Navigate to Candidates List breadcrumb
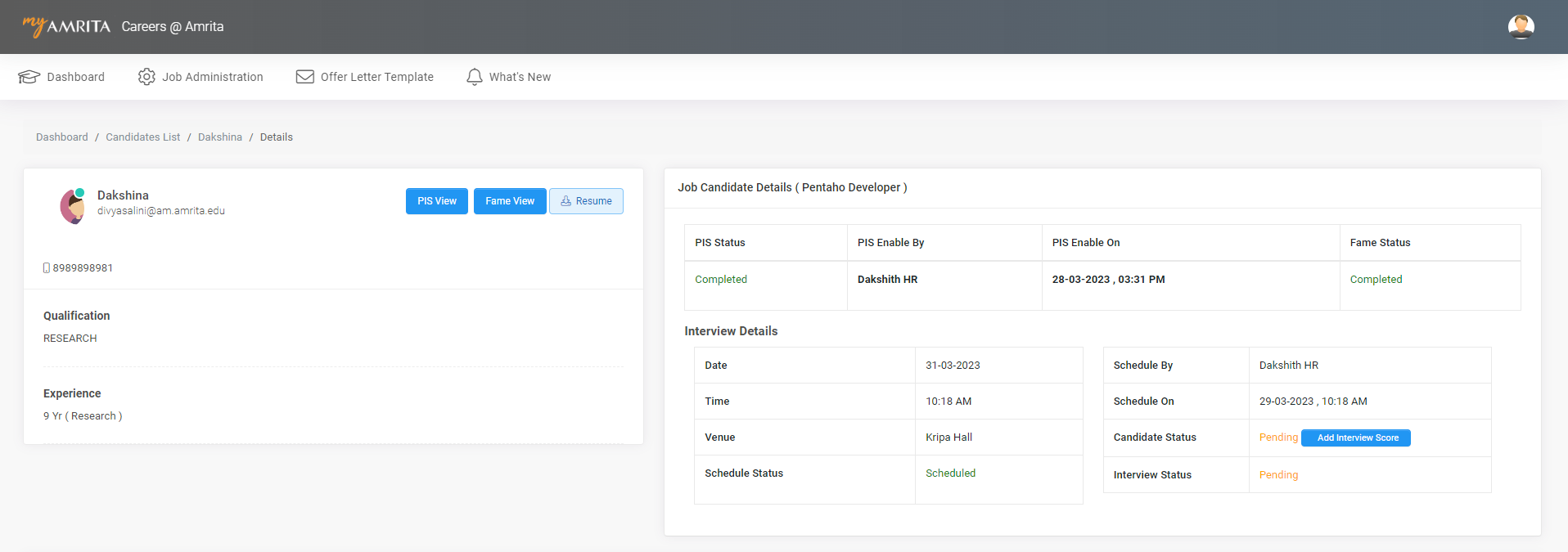Viewport: 1568px width, 552px height. coord(142,137)
